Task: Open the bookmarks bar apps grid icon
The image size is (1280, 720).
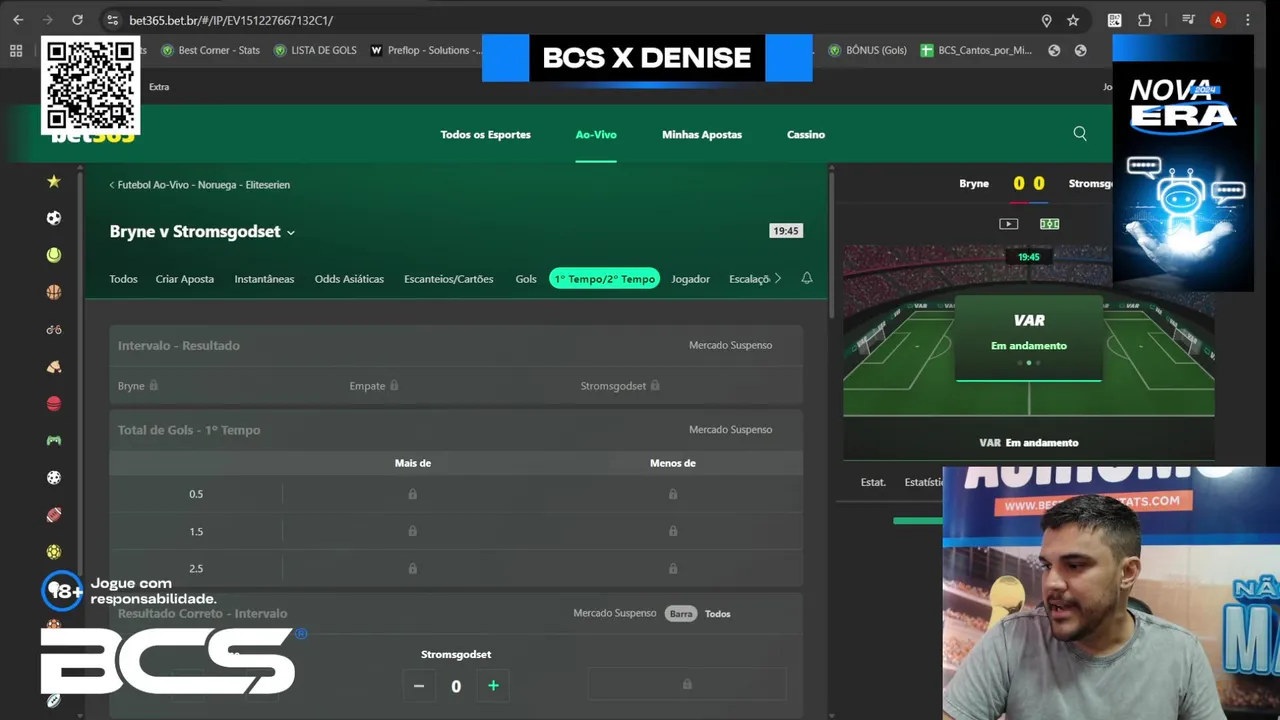Action: [x=16, y=50]
